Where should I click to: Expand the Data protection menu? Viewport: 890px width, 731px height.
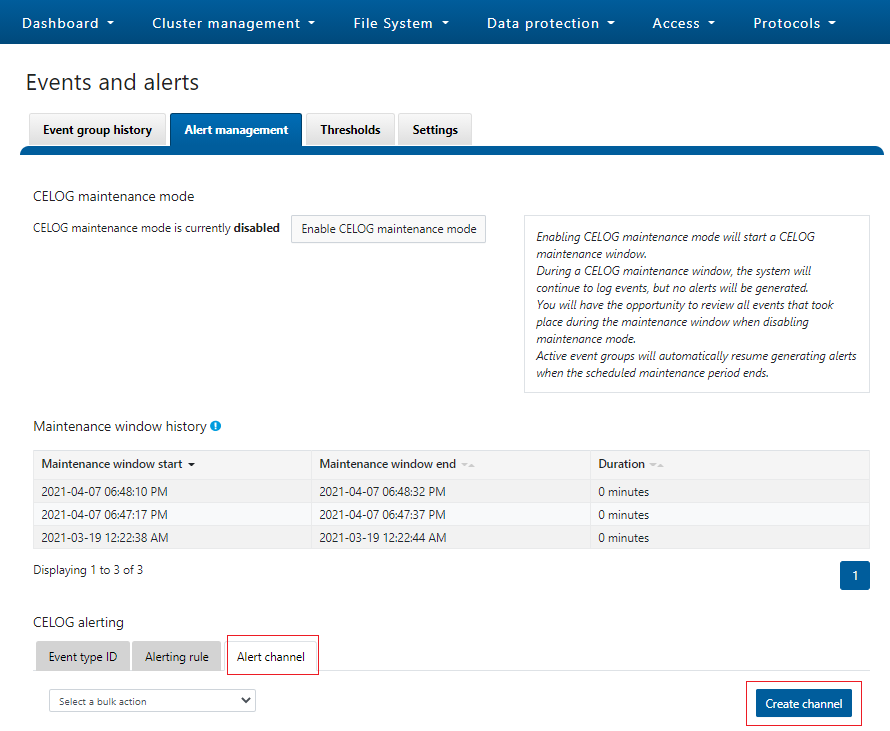pyautogui.click(x=550, y=22)
